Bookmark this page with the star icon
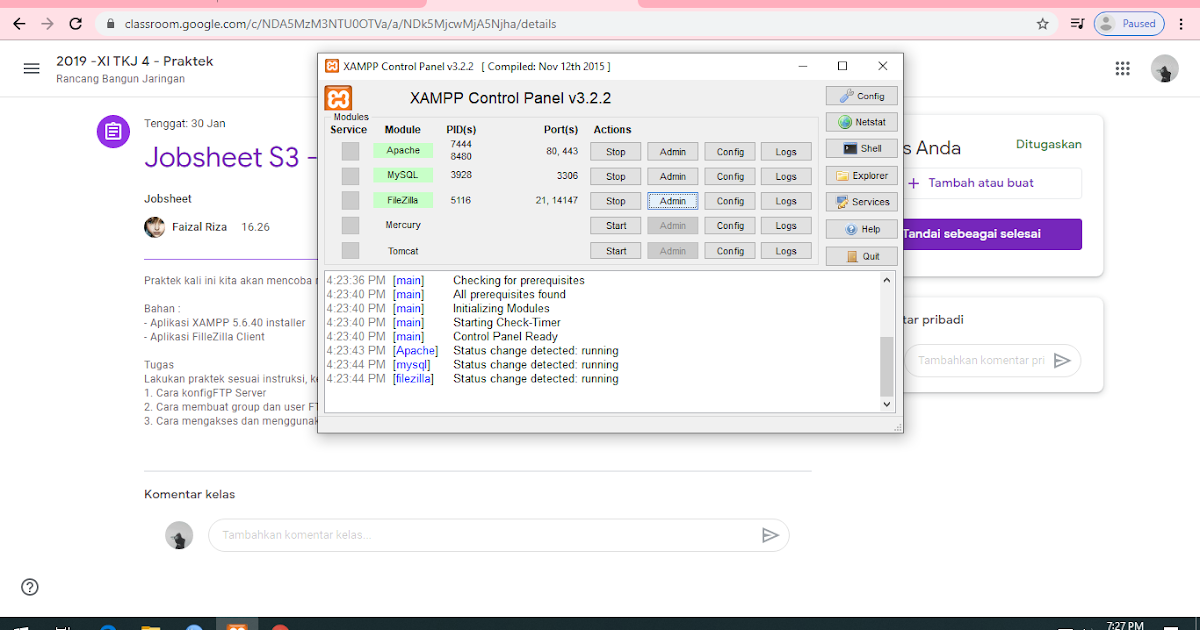The width and height of the screenshot is (1200, 630). point(1041,22)
